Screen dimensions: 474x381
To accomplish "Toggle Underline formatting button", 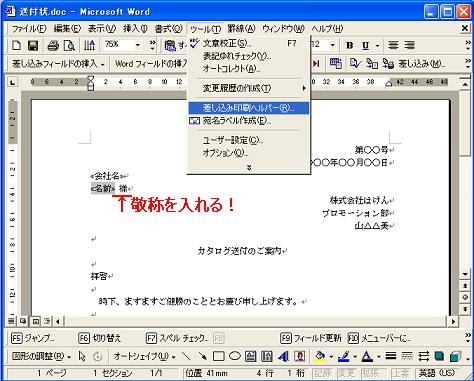I will 366,45.
